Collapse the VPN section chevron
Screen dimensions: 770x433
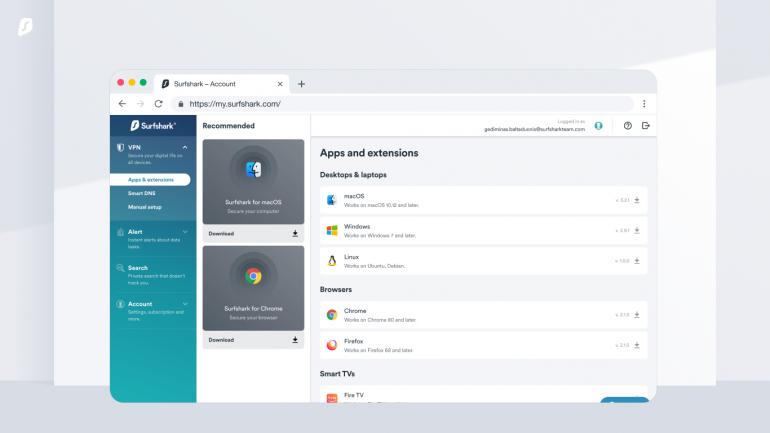[185, 147]
